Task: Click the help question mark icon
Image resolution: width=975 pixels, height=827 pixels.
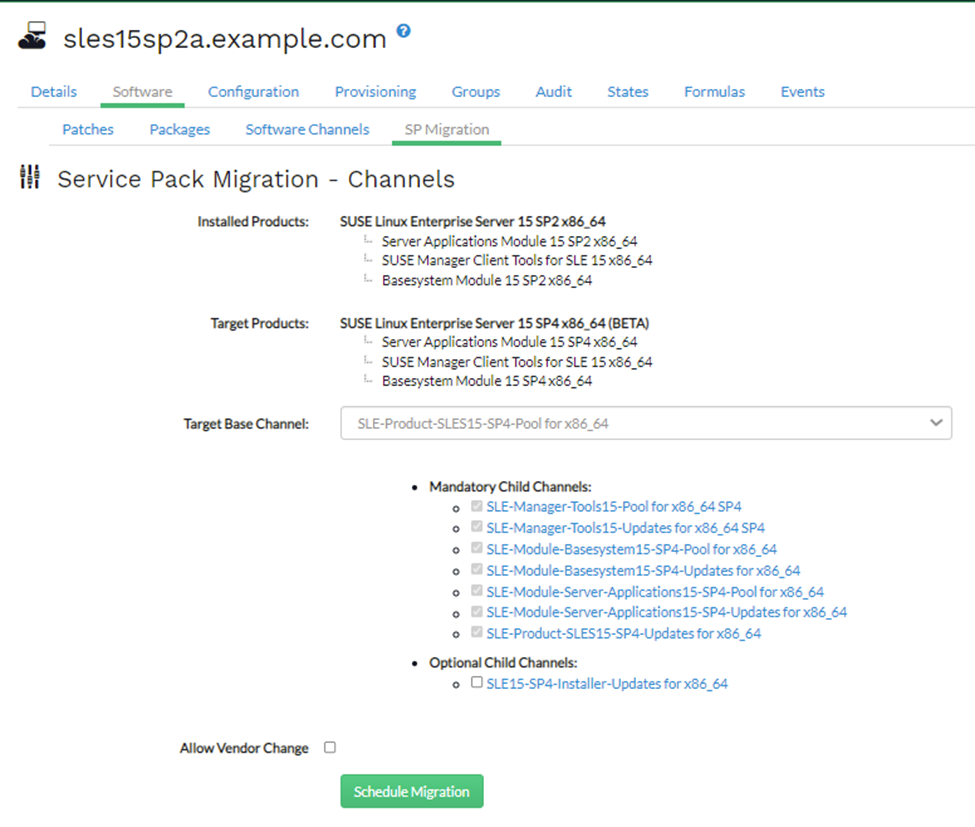Action: tap(403, 31)
